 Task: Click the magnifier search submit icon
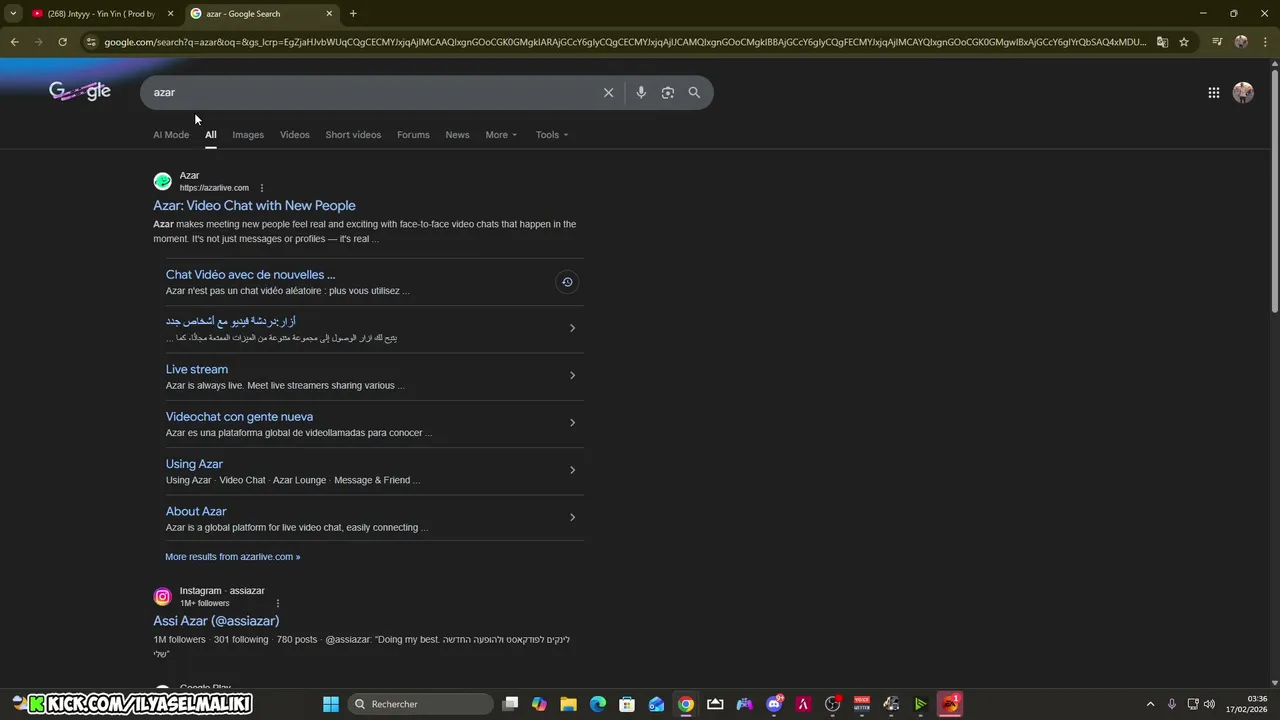694,92
